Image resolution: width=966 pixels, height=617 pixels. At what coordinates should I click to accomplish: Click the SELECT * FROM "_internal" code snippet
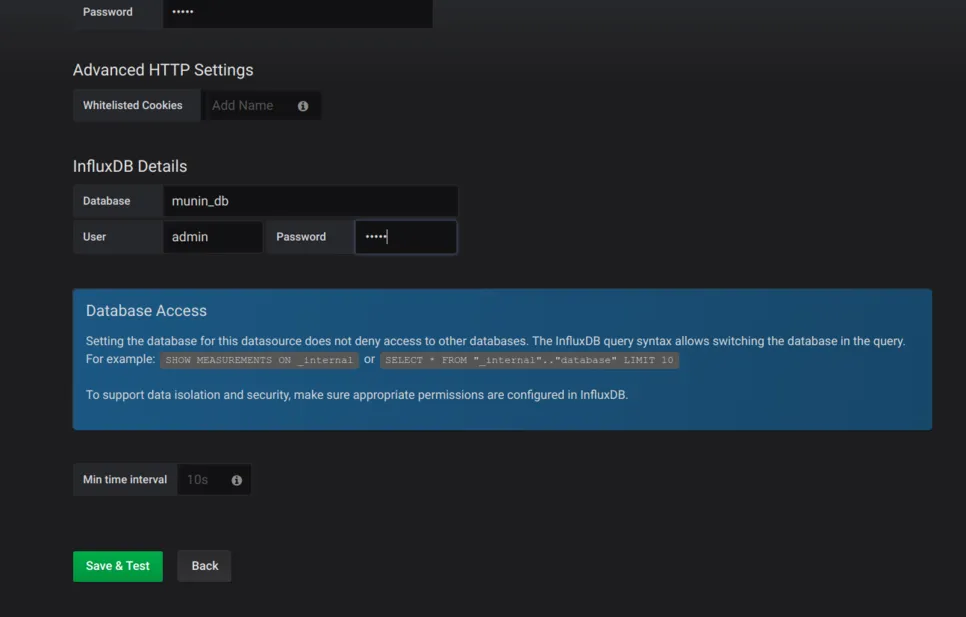(x=529, y=360)
